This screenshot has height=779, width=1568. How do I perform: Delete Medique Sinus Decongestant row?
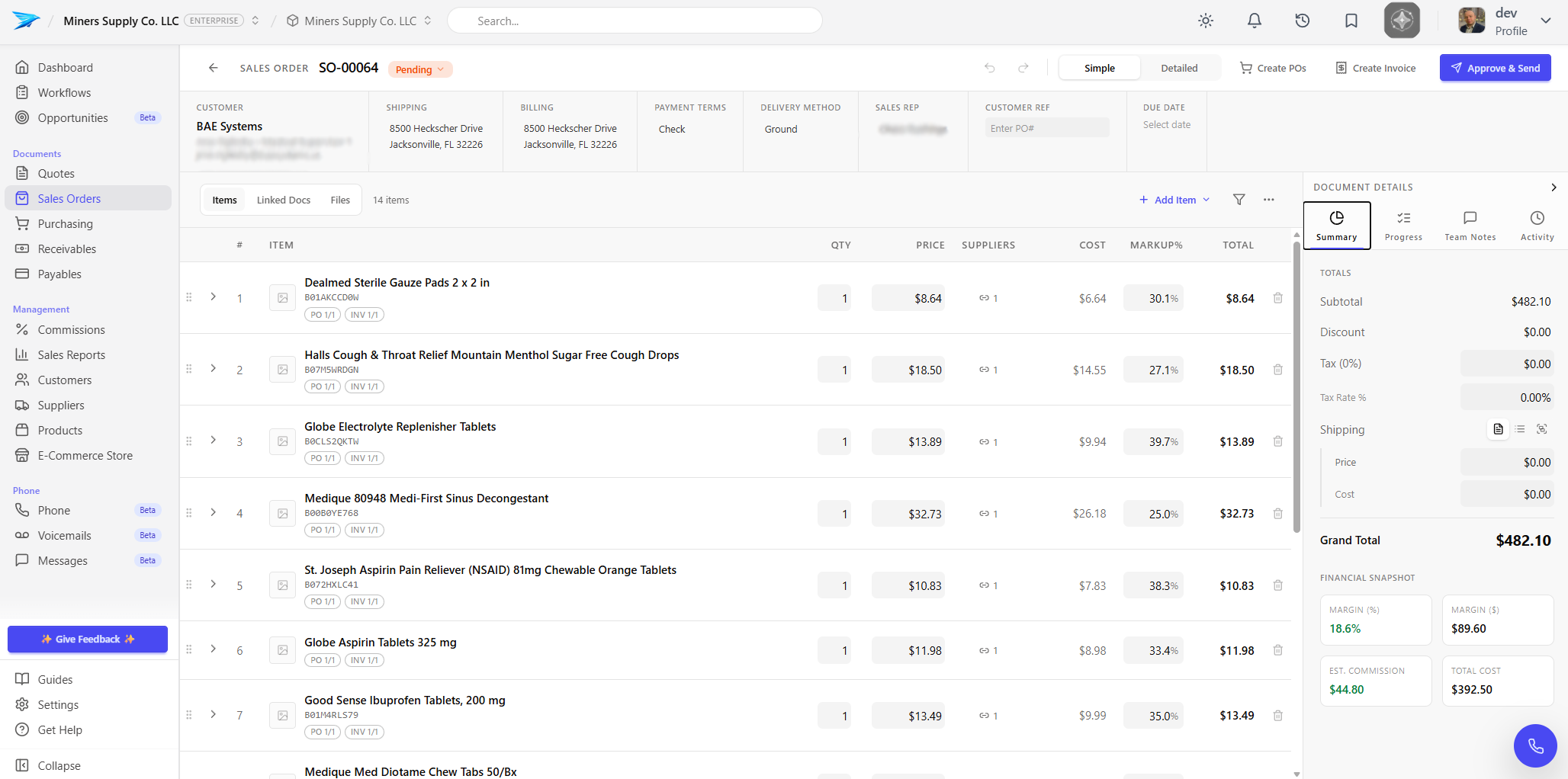(1278, 514)
